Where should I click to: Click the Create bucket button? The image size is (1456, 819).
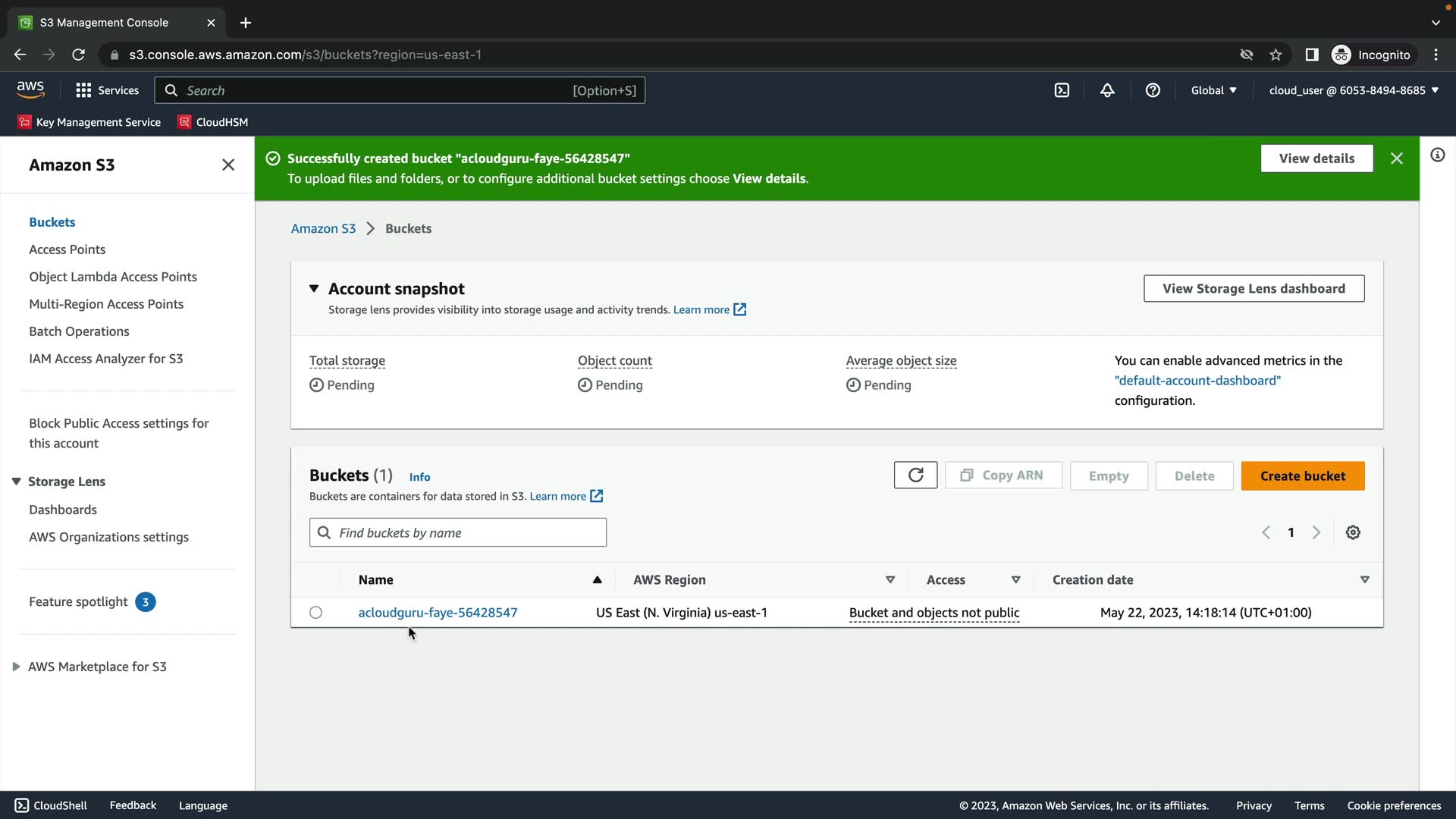[1302, 475]
